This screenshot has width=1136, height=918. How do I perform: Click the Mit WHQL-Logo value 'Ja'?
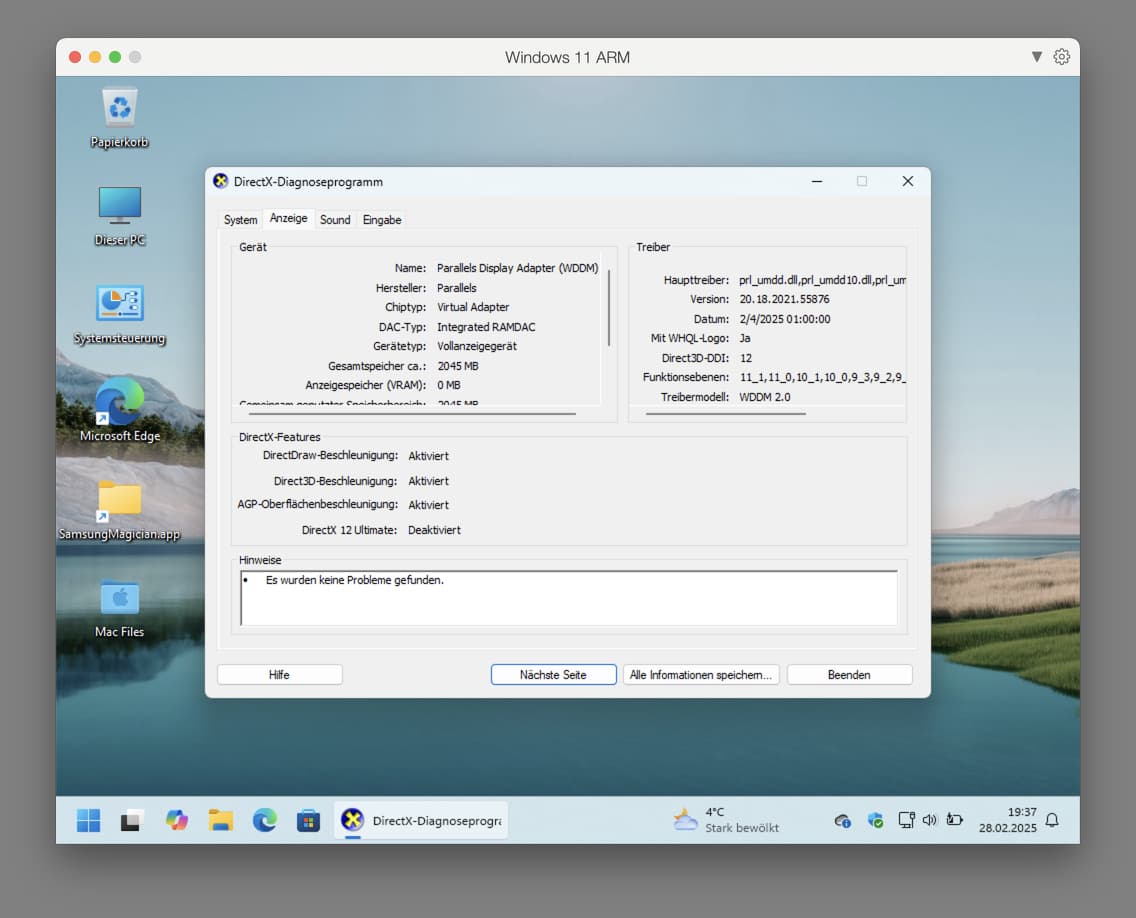745,338
